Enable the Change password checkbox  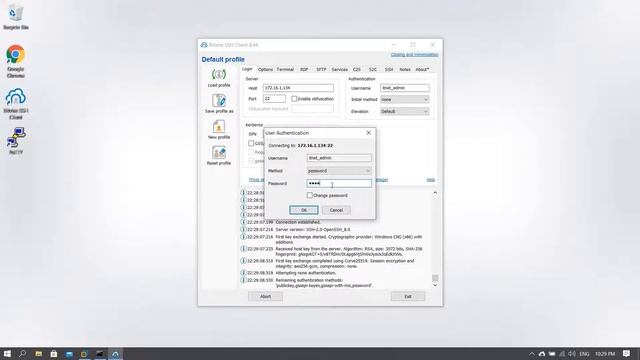309,196
